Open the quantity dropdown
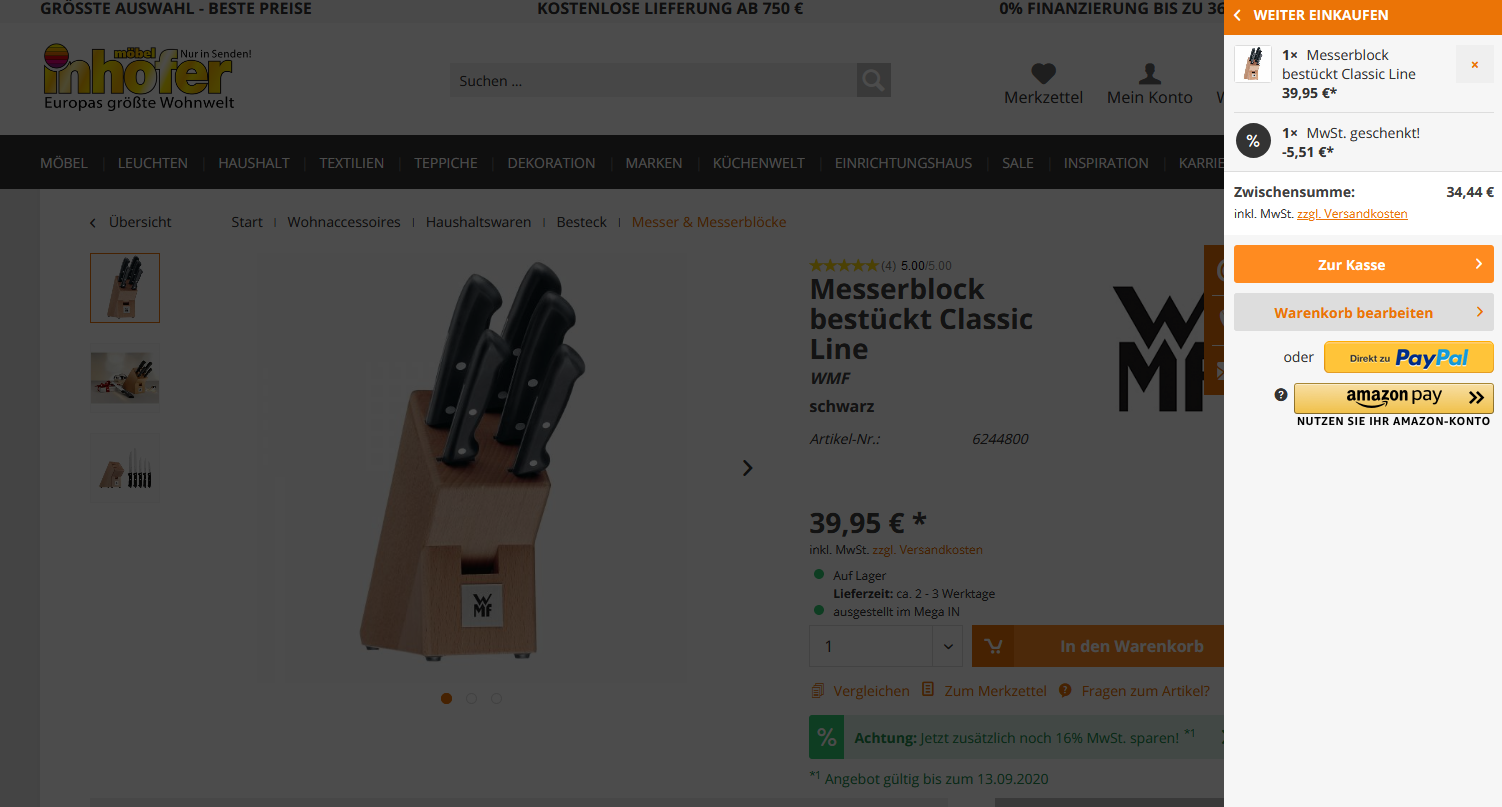The height and width of the screenshot is (807, 1502). (x=947, y=647)
